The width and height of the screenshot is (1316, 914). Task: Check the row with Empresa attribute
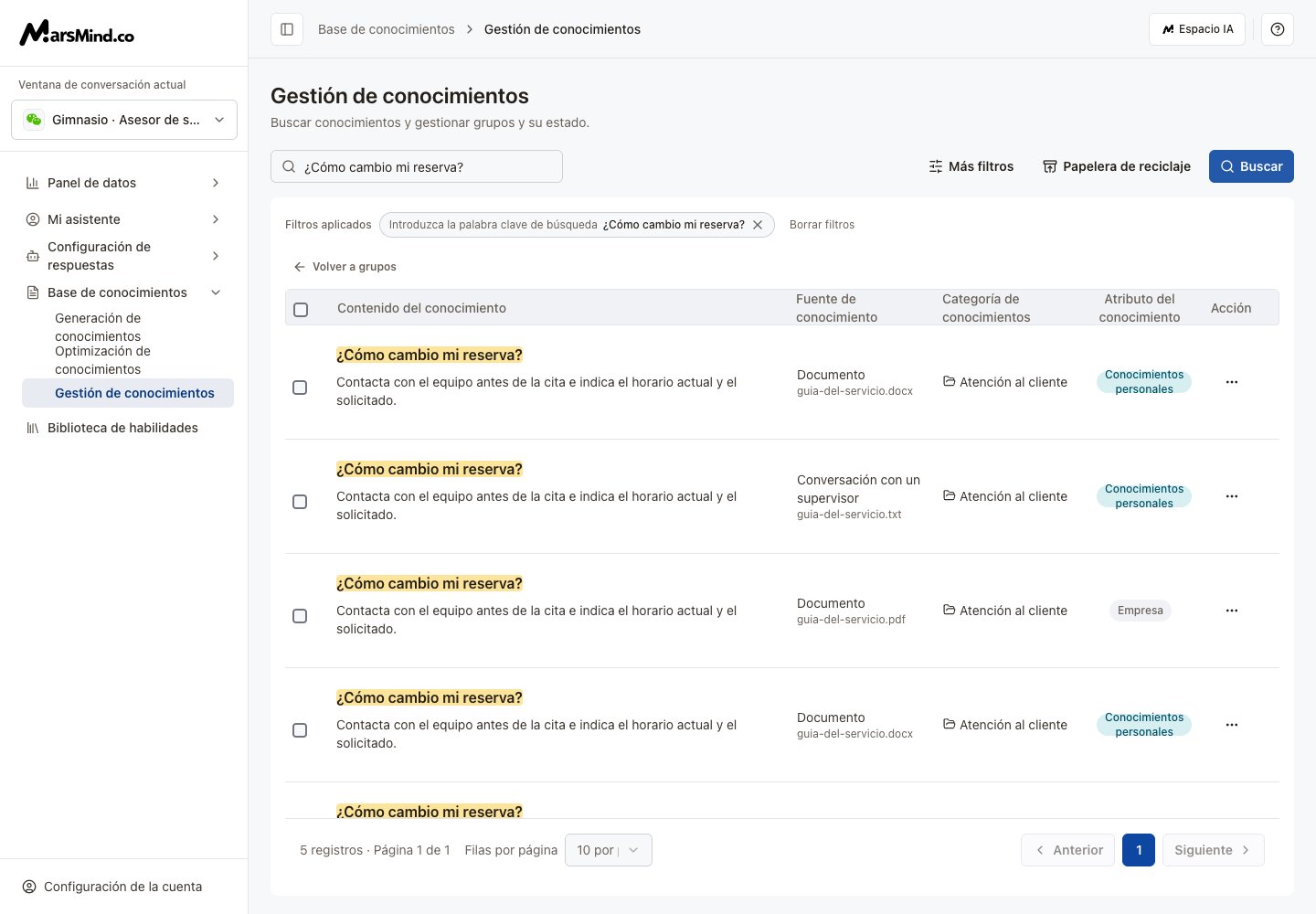pyautogui.click(x=300, y=616)
